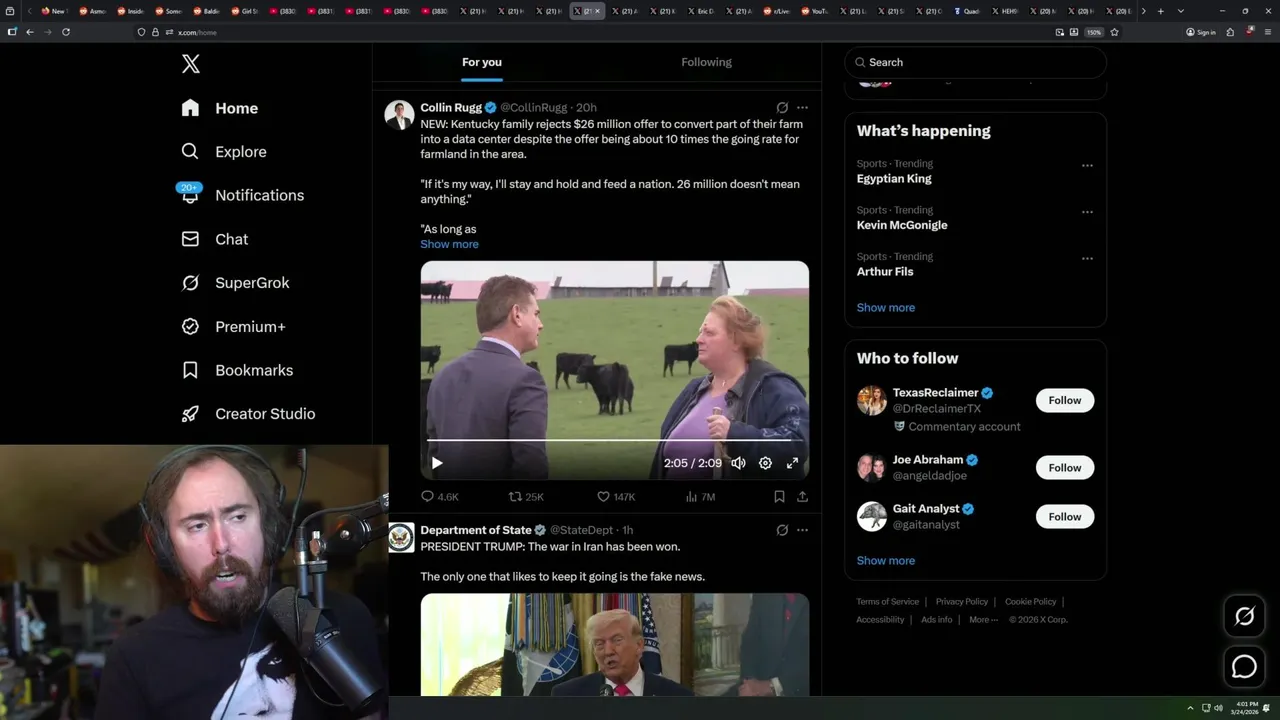
Task: Click browser Sign in button
Action: (1200, 32)
